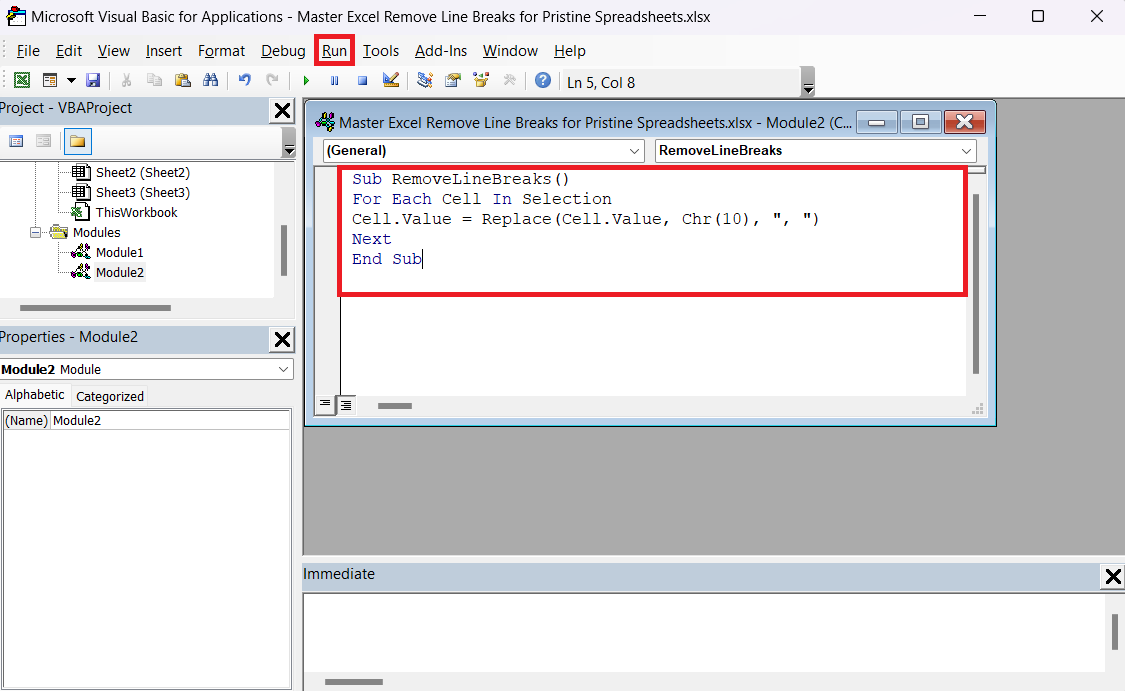This screenshot has width=1125, height=691.
Task: Switch to the Categorized properties tab
Action: pyautogui.click(x=110, y=396)
